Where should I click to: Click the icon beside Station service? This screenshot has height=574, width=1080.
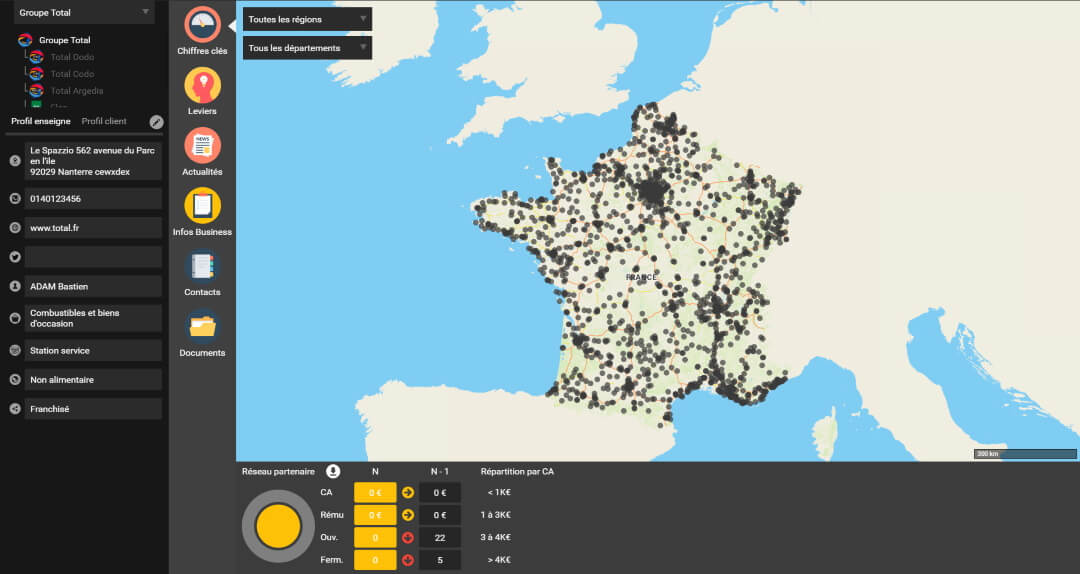(14, 350)
